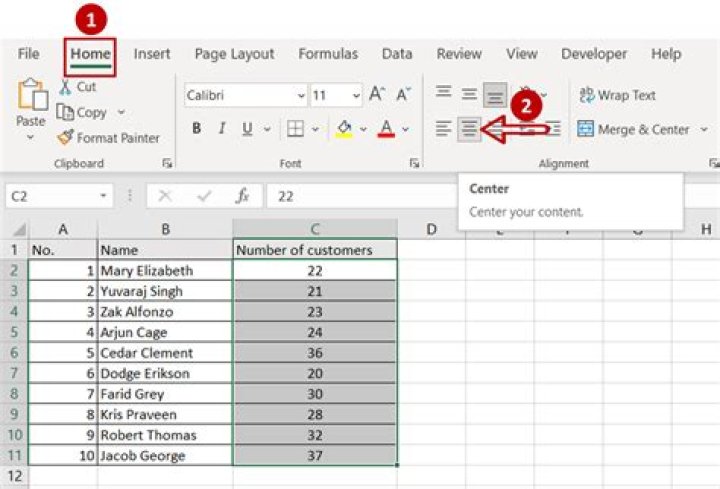Open the Clipboard dialog launcher
The image size is (720, 489).
pos(167,163)
